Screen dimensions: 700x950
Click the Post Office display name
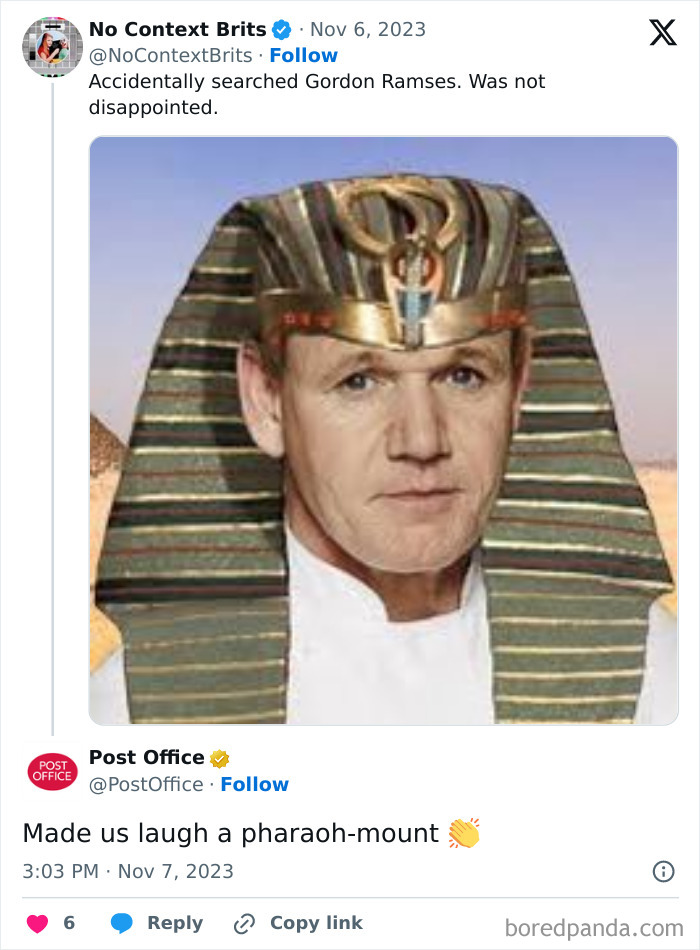(144, 757)
